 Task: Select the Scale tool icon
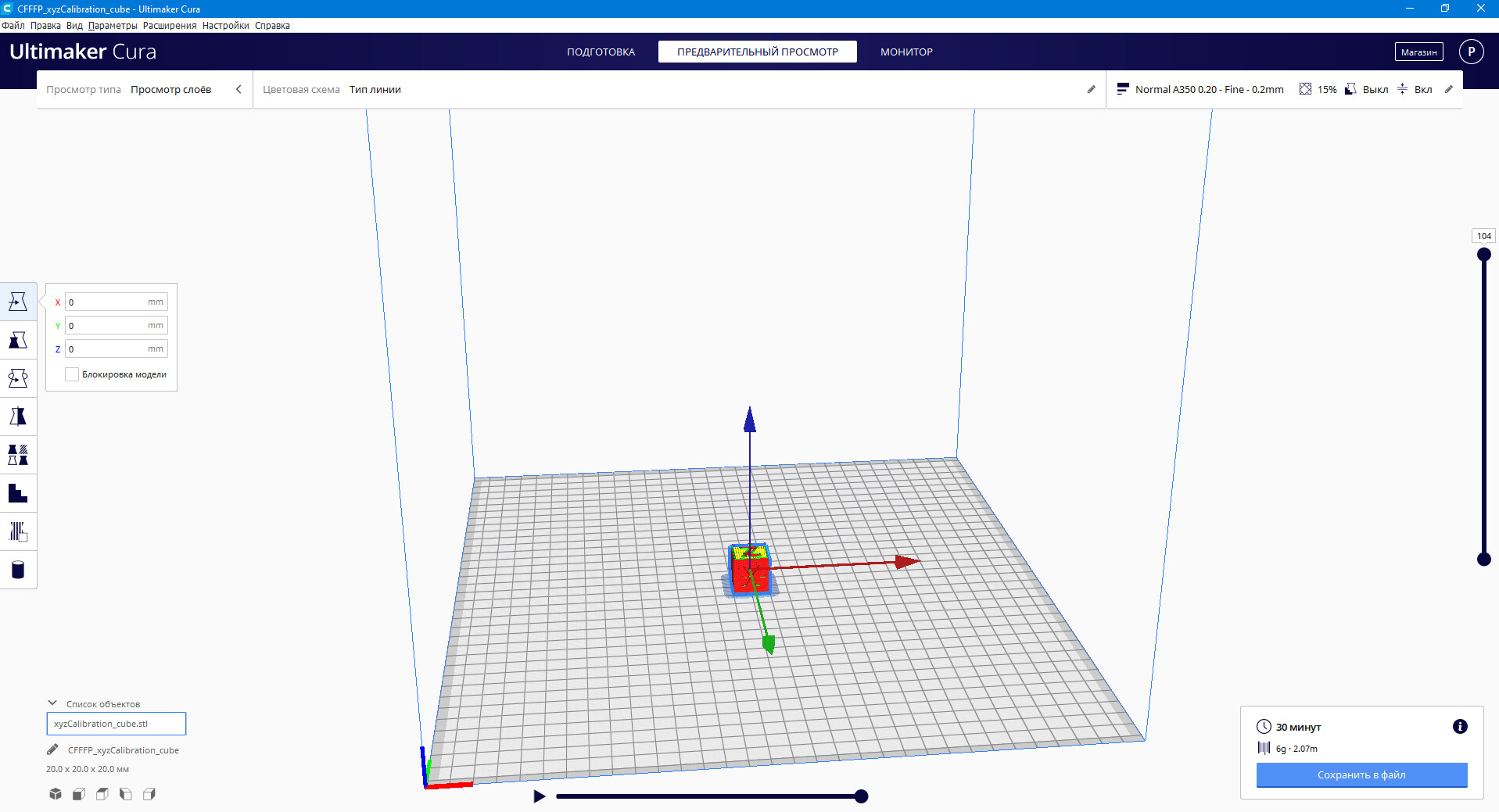pyautogui.click(x=18, y=340)
